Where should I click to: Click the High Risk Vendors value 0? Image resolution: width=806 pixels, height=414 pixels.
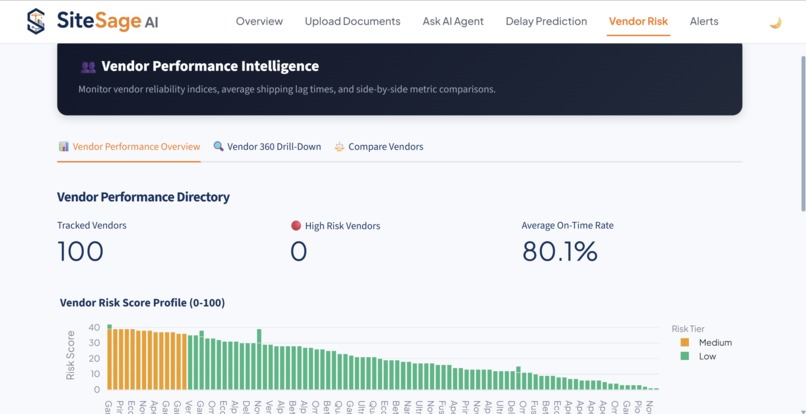tap(299, 251)
